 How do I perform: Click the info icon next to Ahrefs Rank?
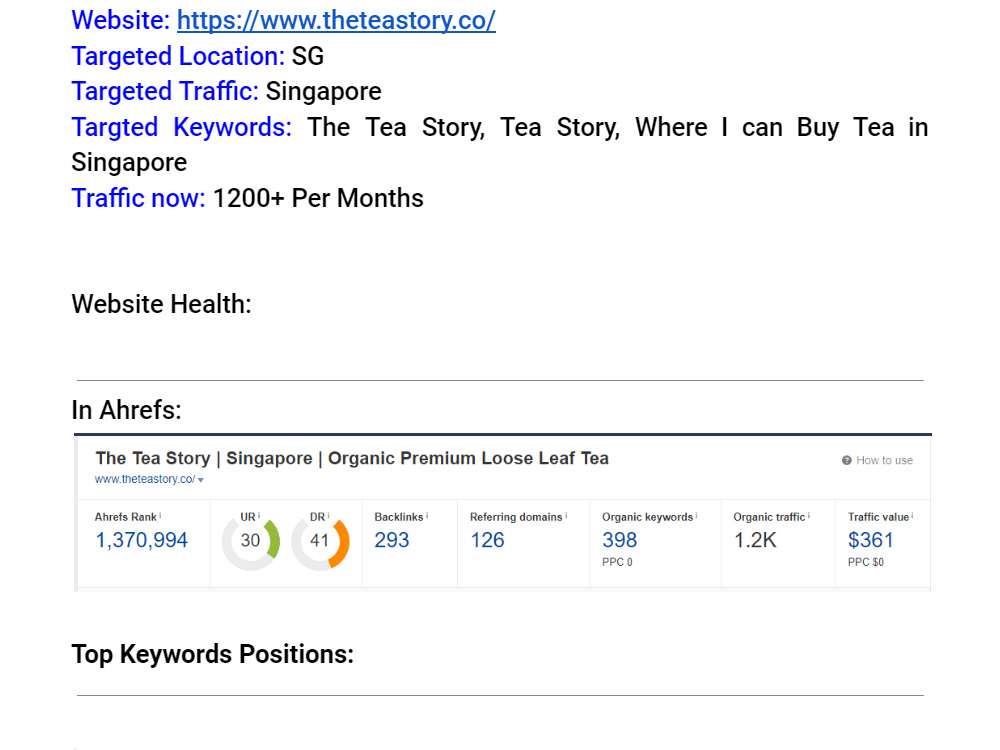coord(160,515)
